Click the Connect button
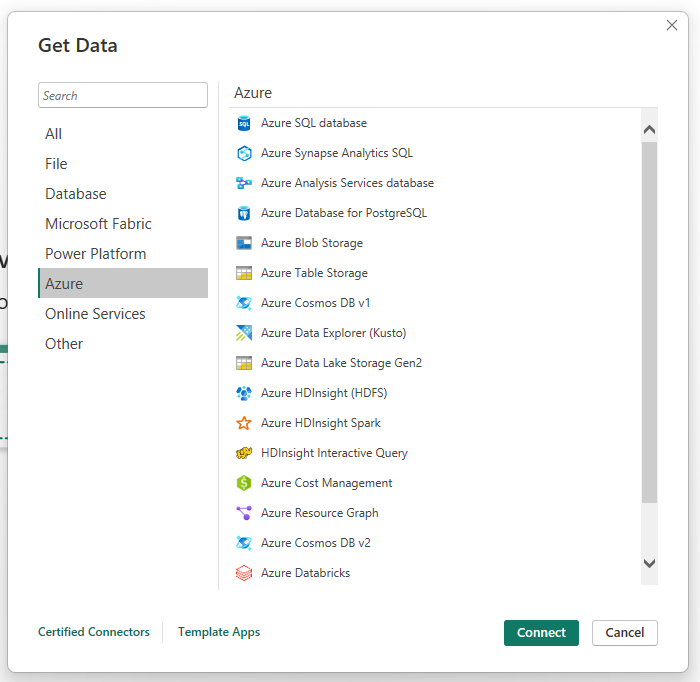Viewport: 700px width, 682px height. 541,632
